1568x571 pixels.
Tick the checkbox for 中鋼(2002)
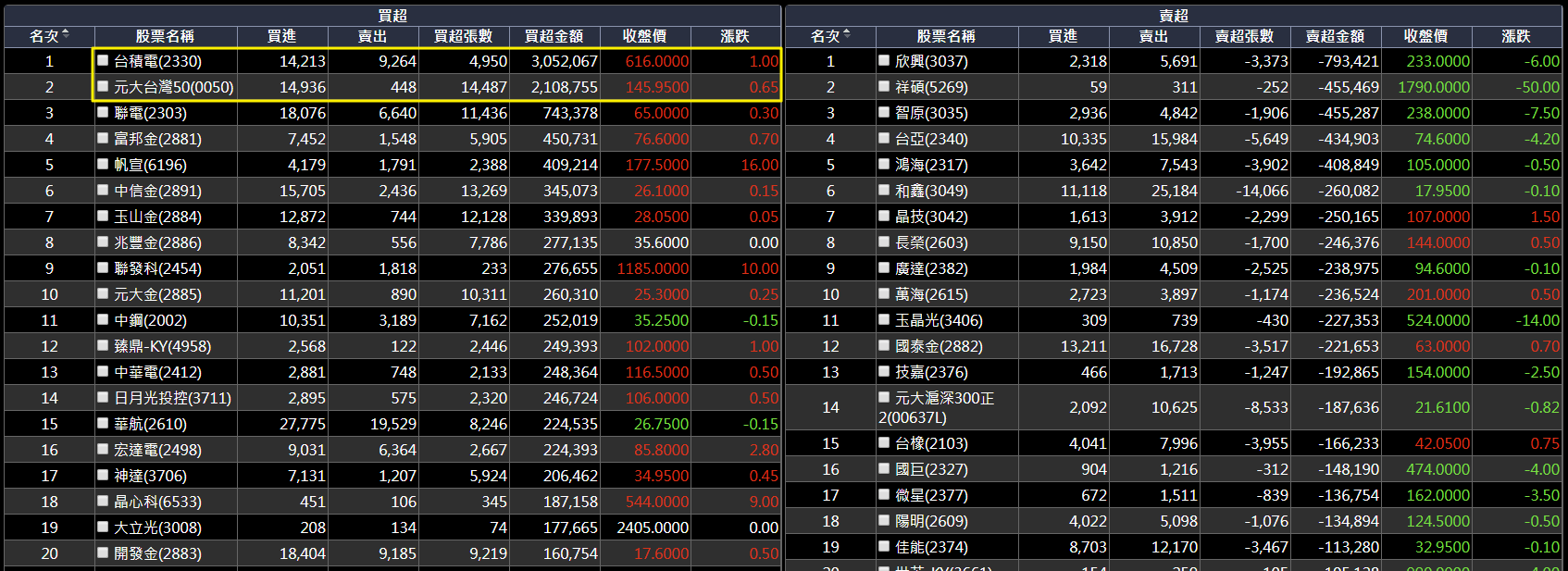point(104,319)
